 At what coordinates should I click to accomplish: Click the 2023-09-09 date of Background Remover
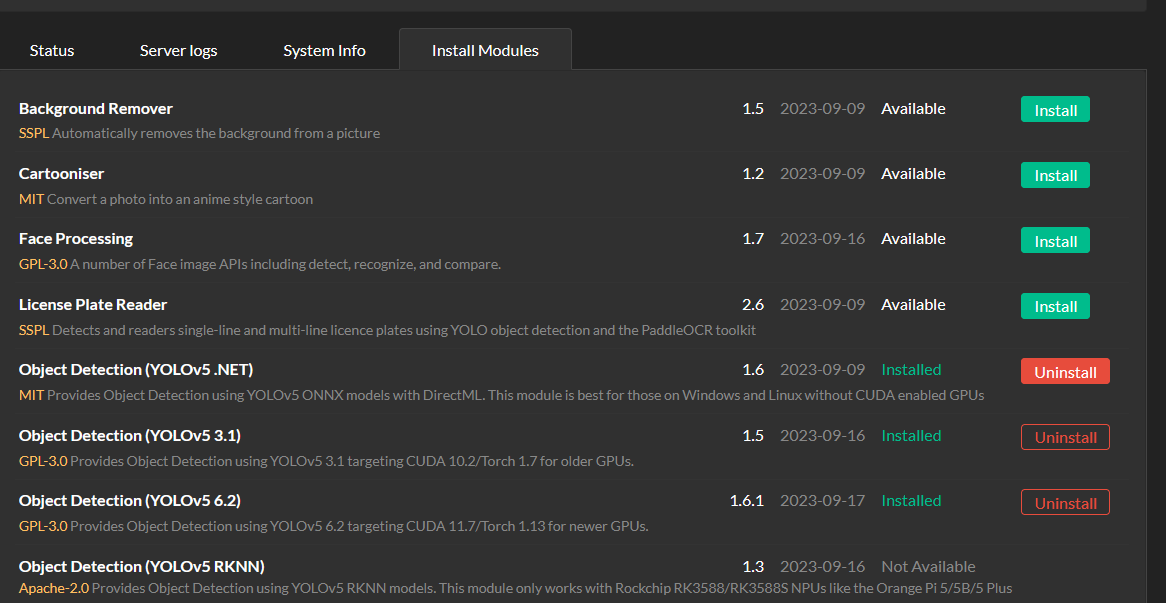click(822, 109)
